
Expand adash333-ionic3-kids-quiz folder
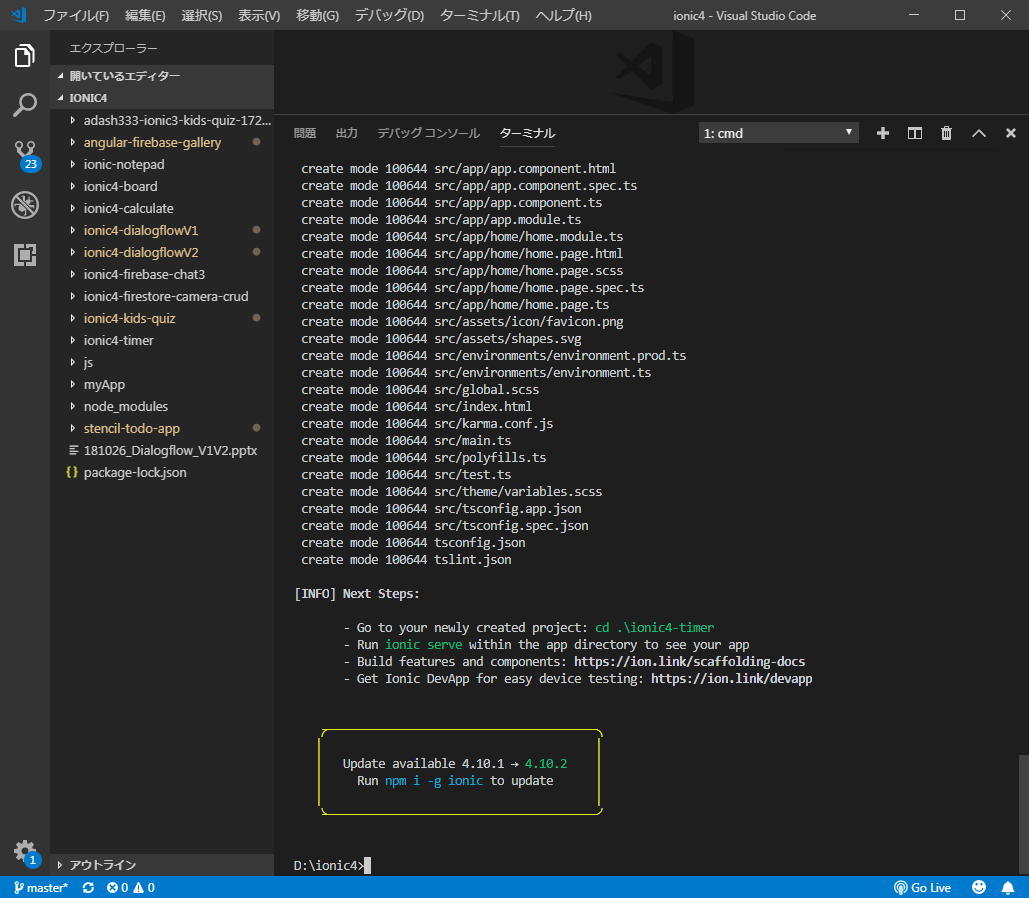pyautogui.click(x=162, y=120)
